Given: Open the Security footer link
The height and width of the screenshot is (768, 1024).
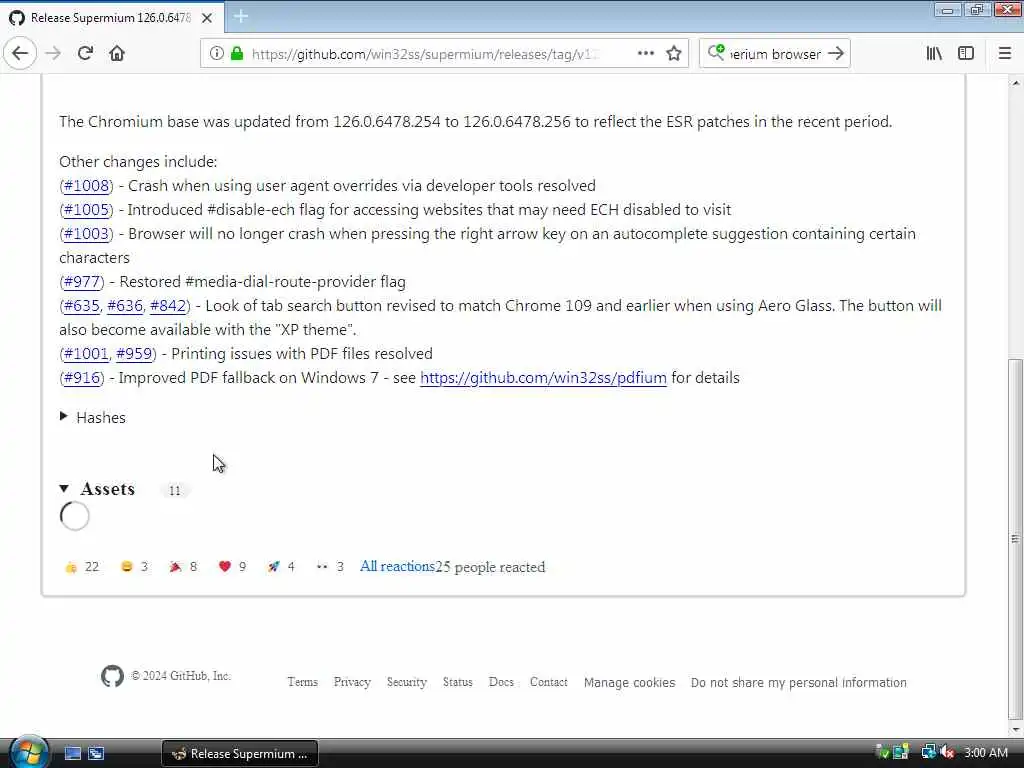Looking at the screenshot, I should [x=407, y=682].
